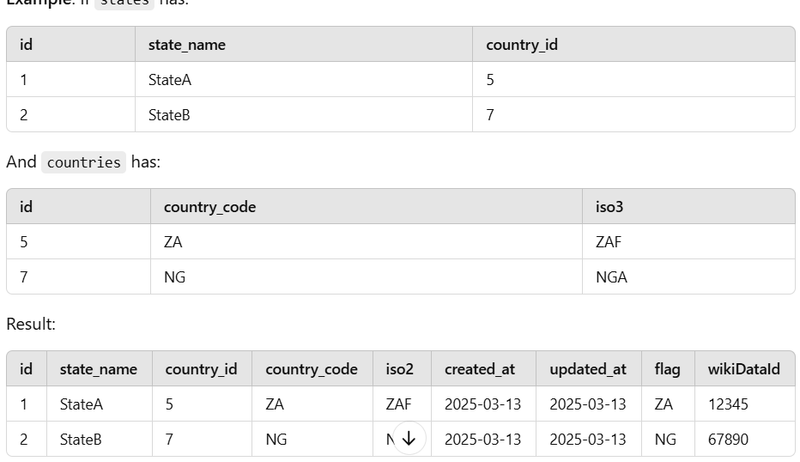
Task: Click the Result: label text
Action: [31, 324]
